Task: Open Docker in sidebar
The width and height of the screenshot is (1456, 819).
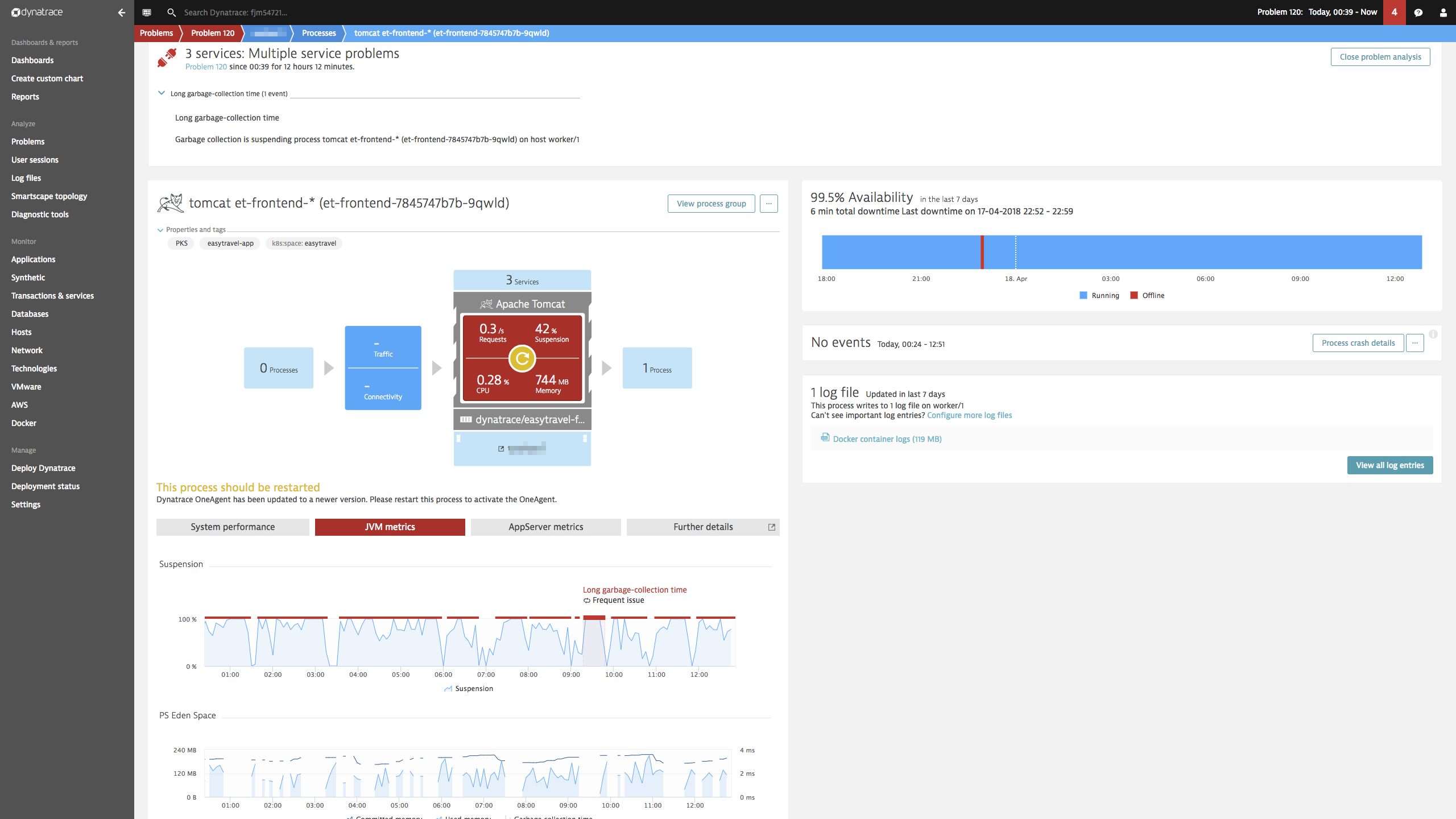Action: point(24,423)
